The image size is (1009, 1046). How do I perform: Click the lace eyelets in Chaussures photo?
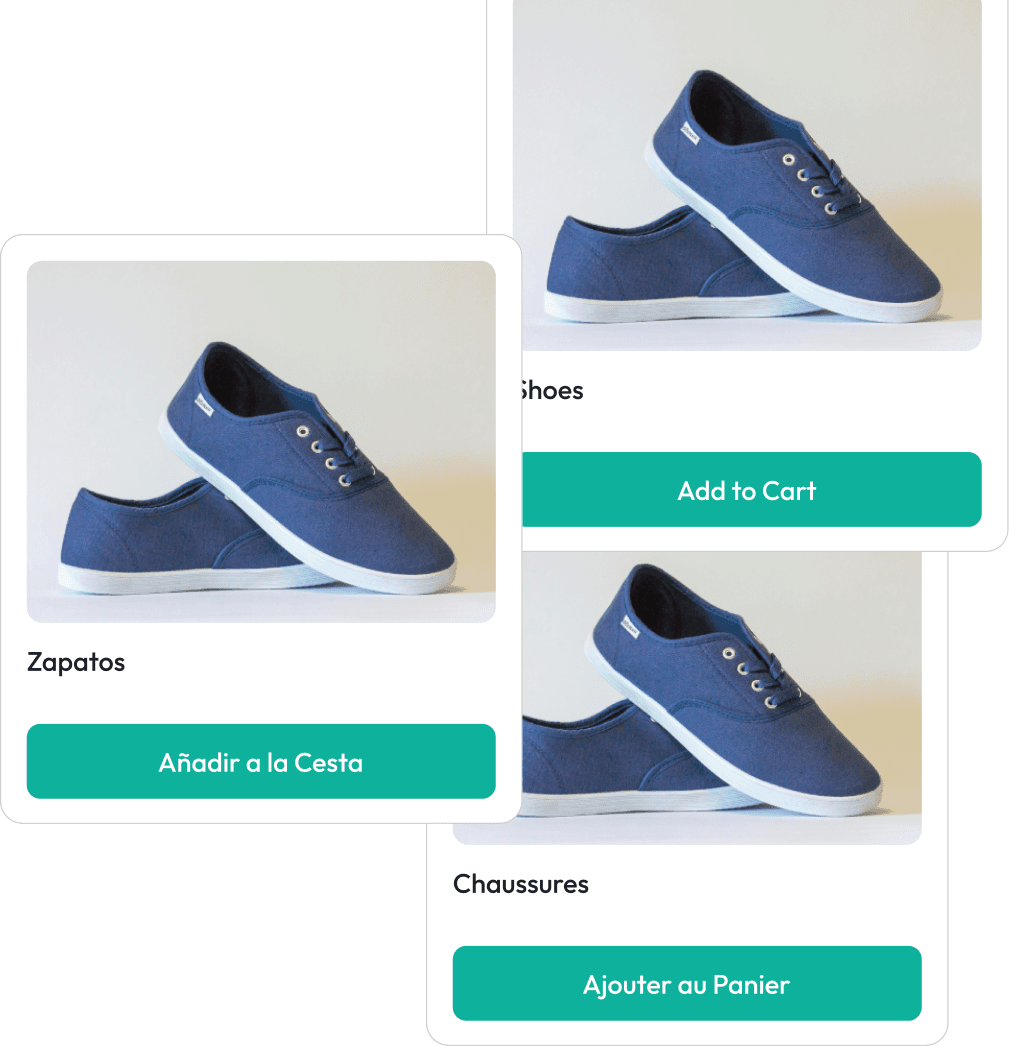[750, 677]
